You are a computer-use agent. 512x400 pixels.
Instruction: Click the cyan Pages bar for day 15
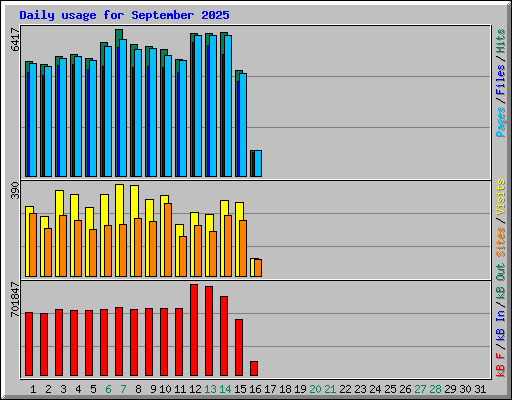(x=243, y=125)
